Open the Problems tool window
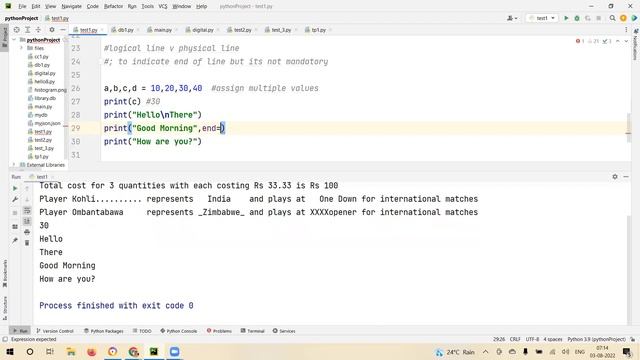640x360 pixels. click(x=219, y=331)
